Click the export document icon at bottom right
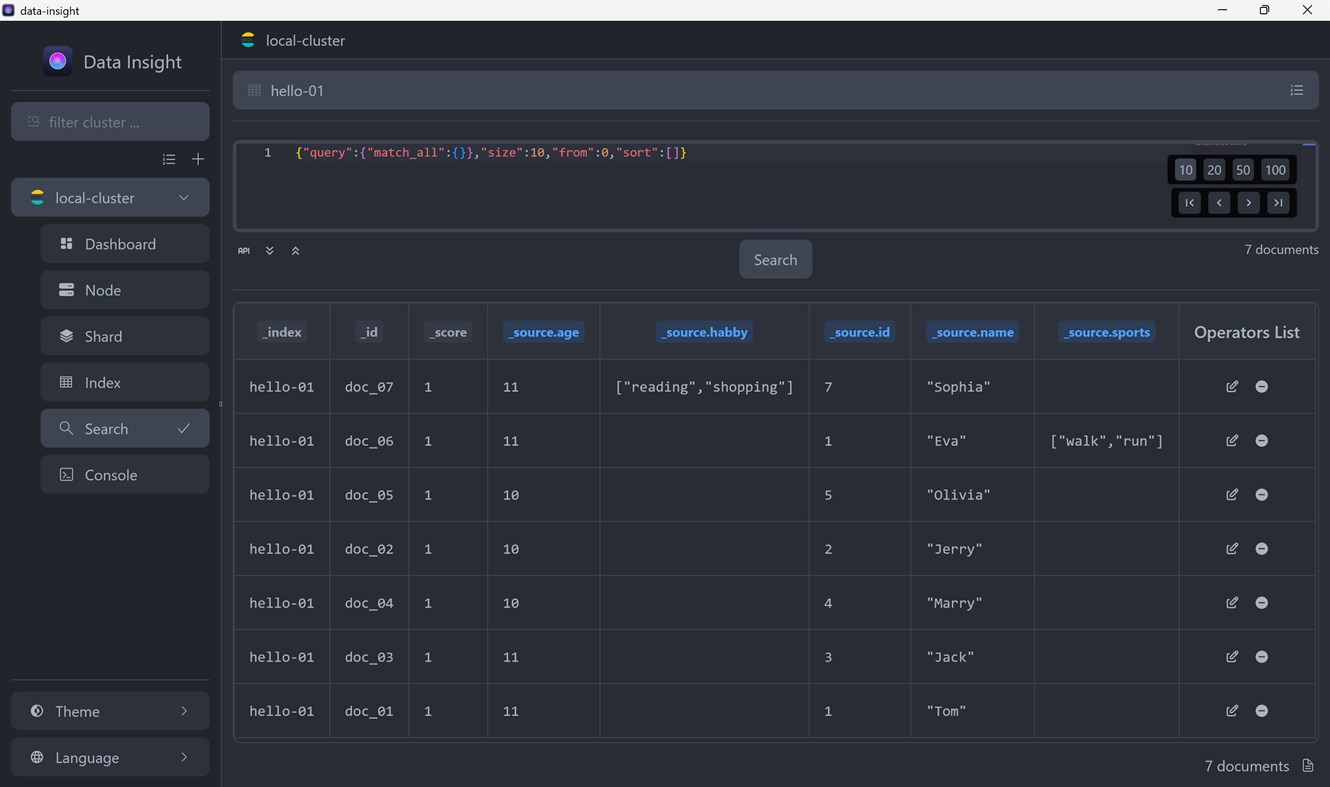1330x787 pixels. [1308, 766]
